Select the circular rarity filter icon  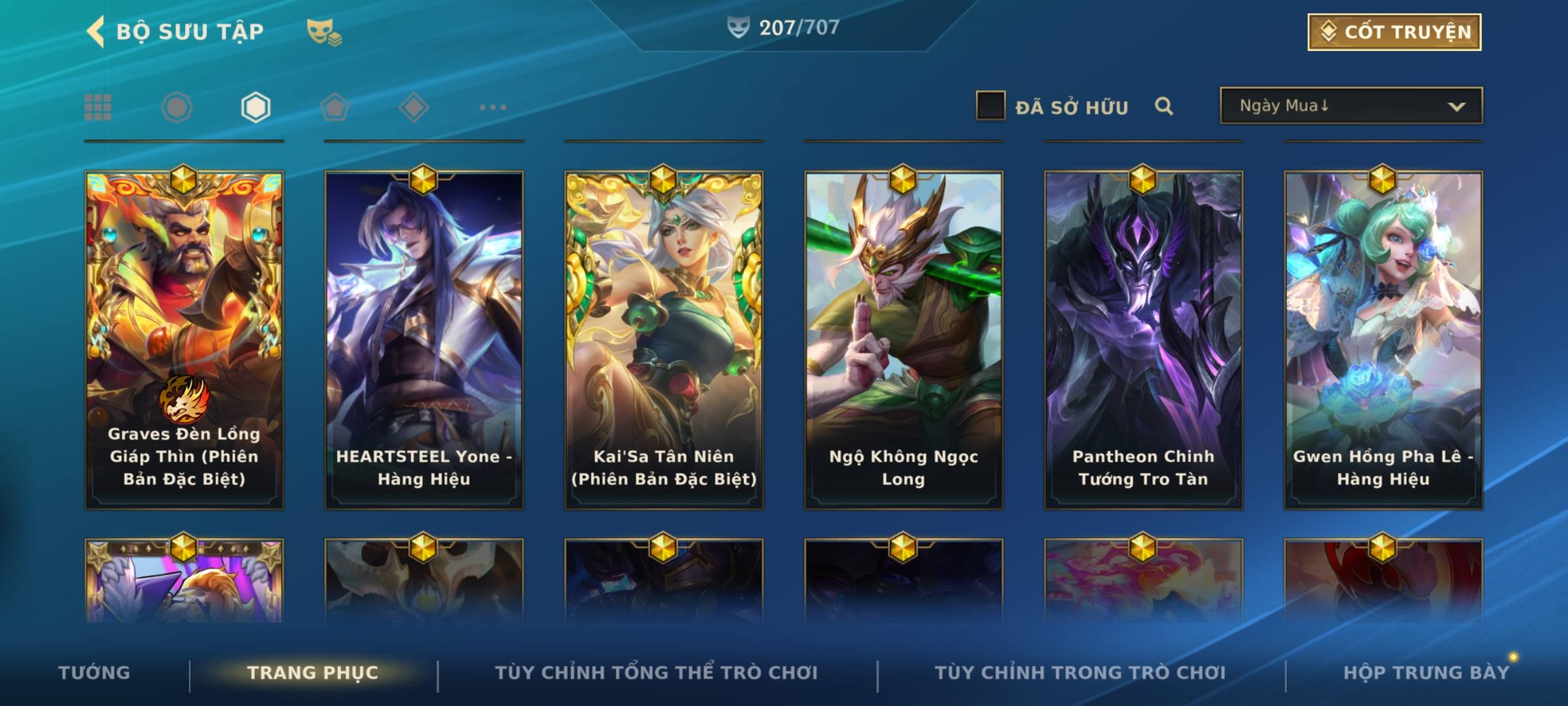click(x=176, y=107)
